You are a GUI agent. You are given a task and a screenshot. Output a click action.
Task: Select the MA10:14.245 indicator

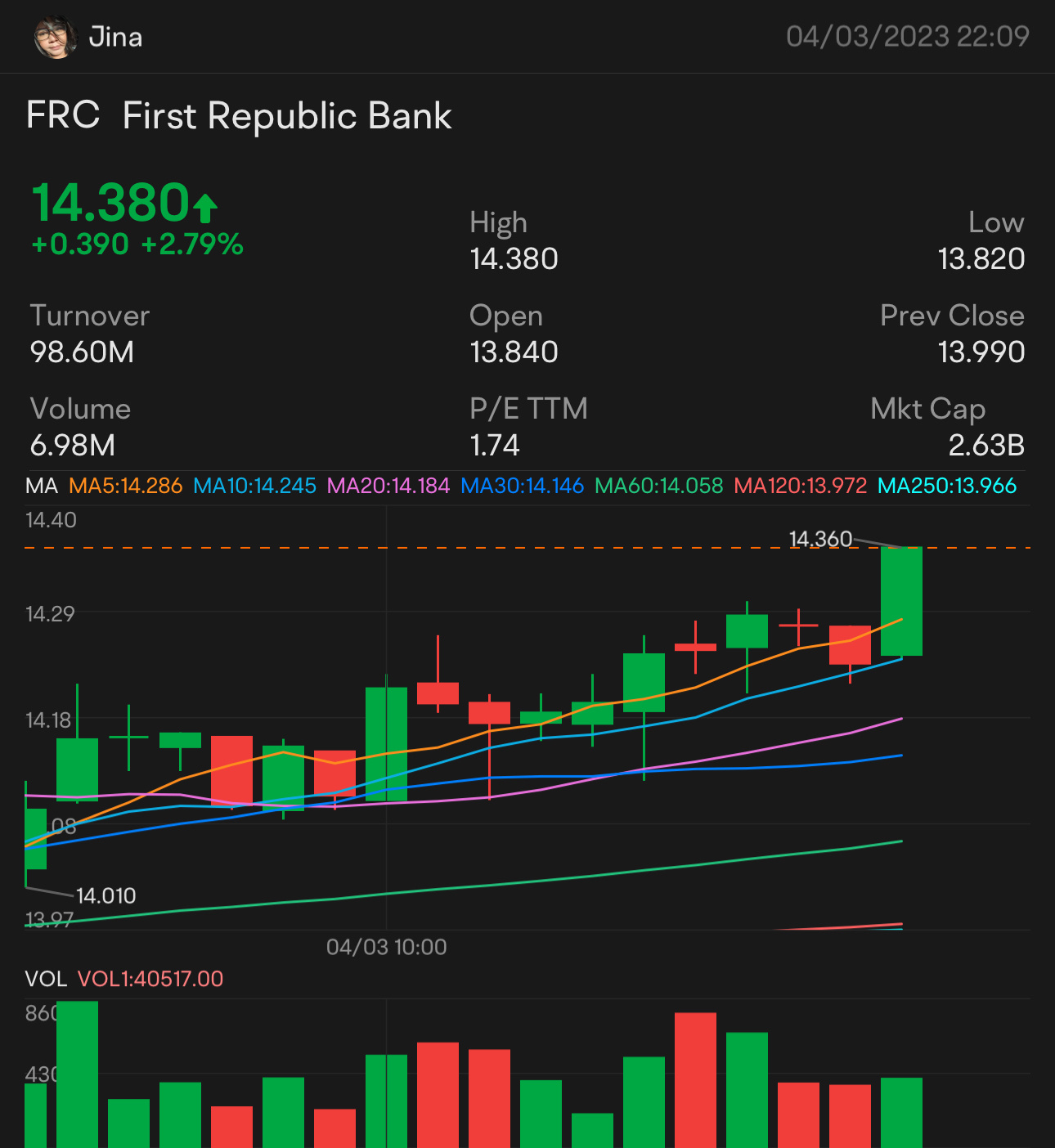coord(255,487)
